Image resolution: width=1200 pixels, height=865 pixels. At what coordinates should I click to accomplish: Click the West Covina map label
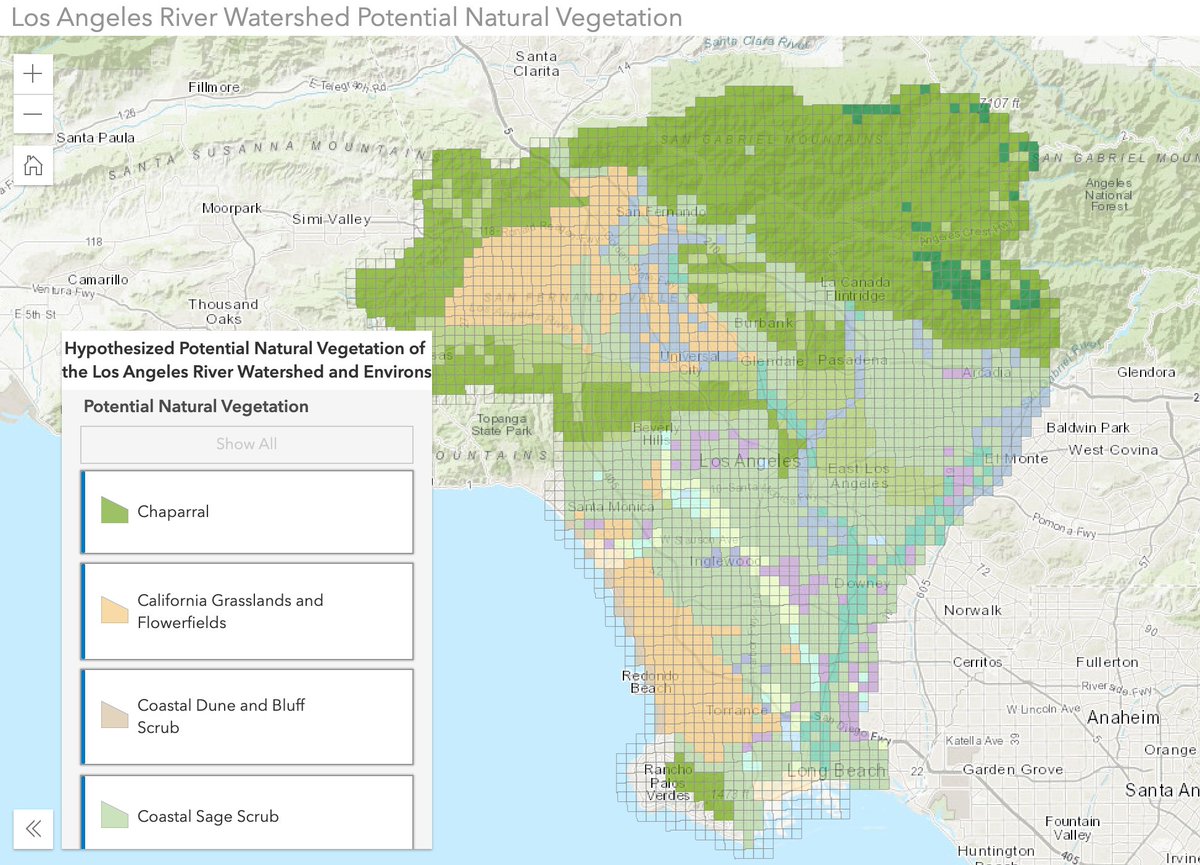1113,450
